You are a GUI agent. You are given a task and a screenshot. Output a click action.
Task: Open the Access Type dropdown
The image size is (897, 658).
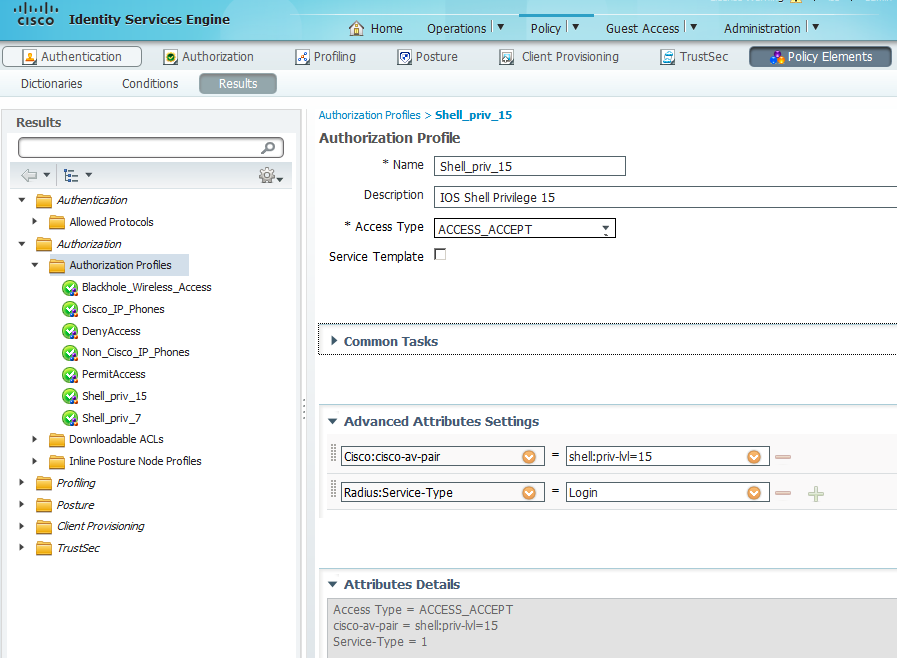pos(605,229)
